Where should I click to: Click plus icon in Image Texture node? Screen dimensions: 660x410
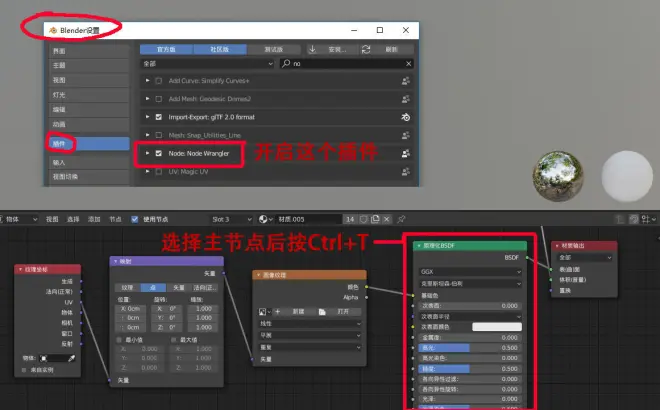pos(277,311)
